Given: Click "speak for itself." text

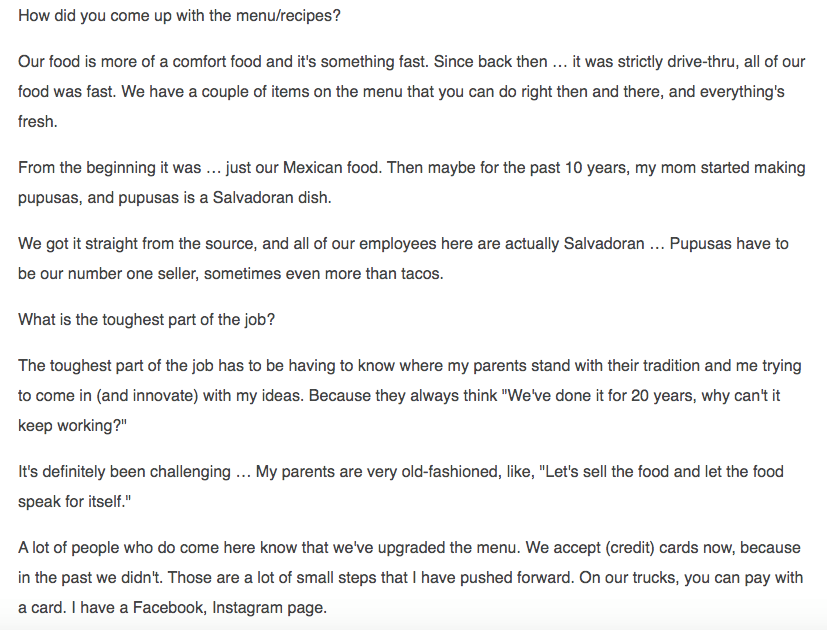Looking at the screenshot, I should click(x=74, y=502).
